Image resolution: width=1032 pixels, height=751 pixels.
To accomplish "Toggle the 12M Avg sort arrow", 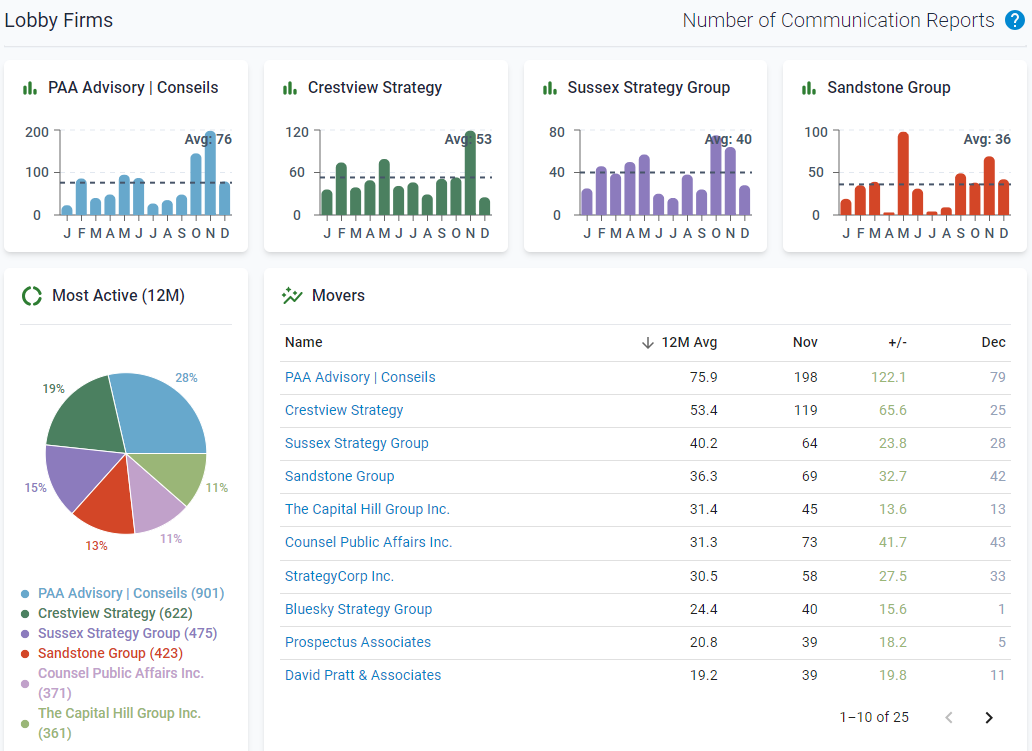I will tap(648, 342).
